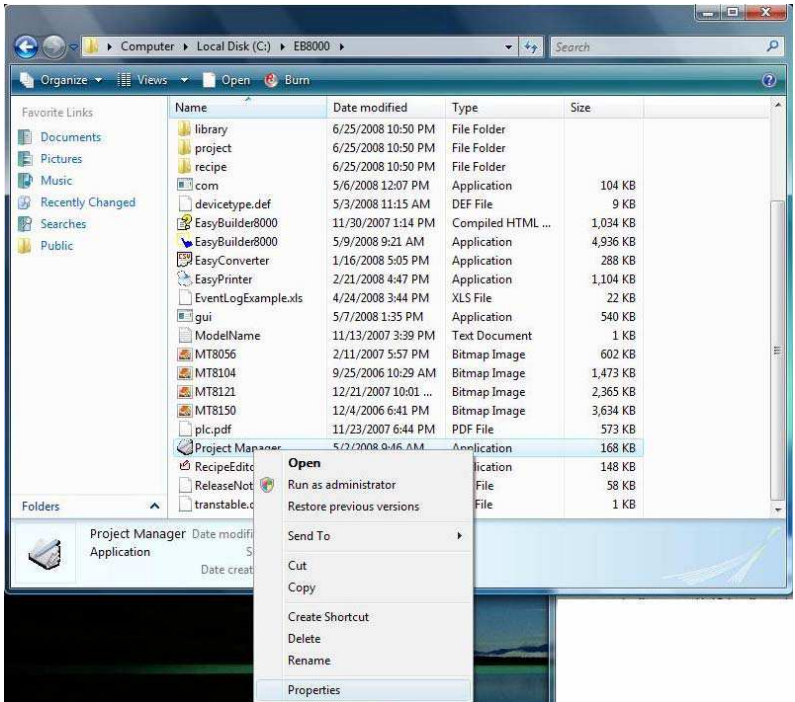Select the MT8056 bitmap icon
Screen dimensions: 795x702
(x=185, y=354)
